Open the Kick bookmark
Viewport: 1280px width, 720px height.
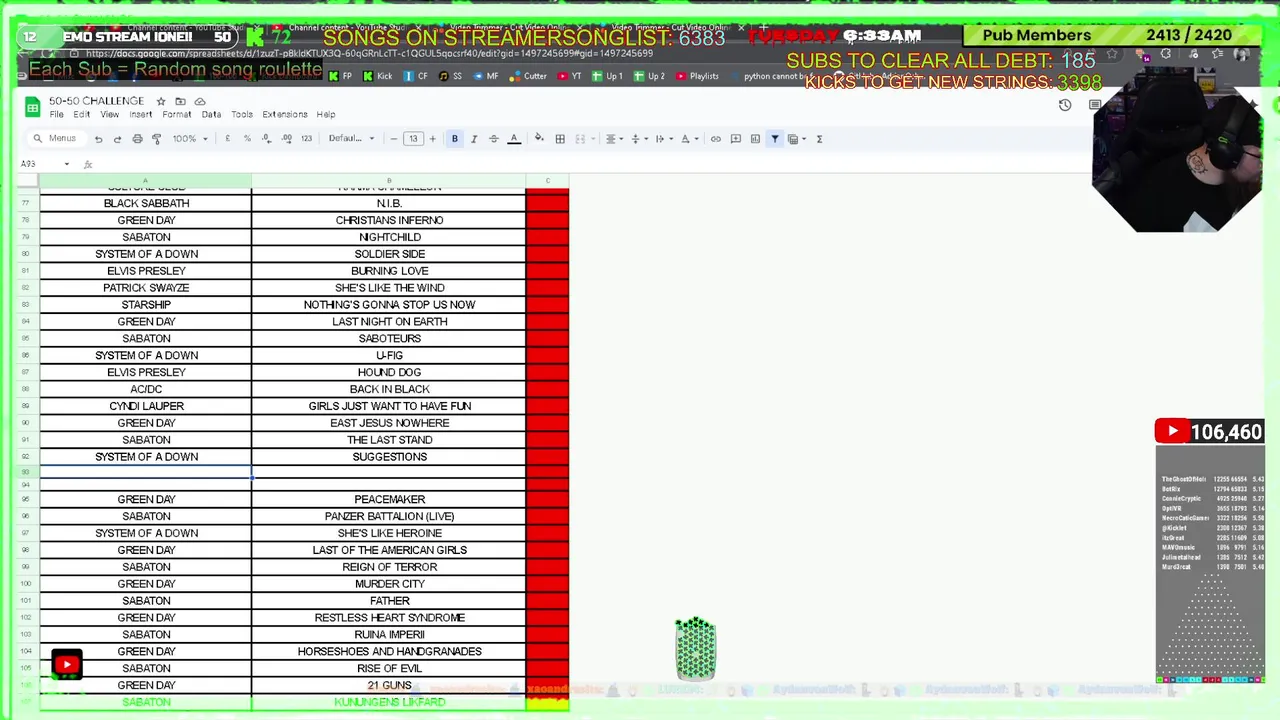click(x=377, y=76)
